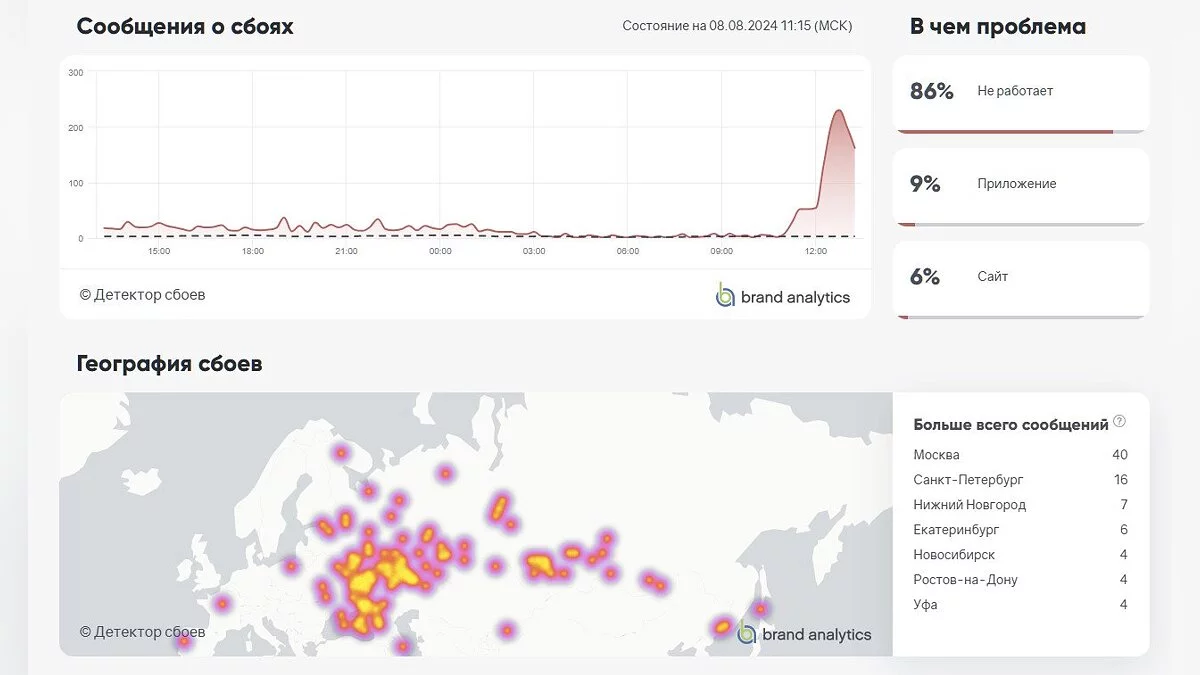
Task: Click Санкт-Петербург in the city list
Action: click(x=968, y=480)
